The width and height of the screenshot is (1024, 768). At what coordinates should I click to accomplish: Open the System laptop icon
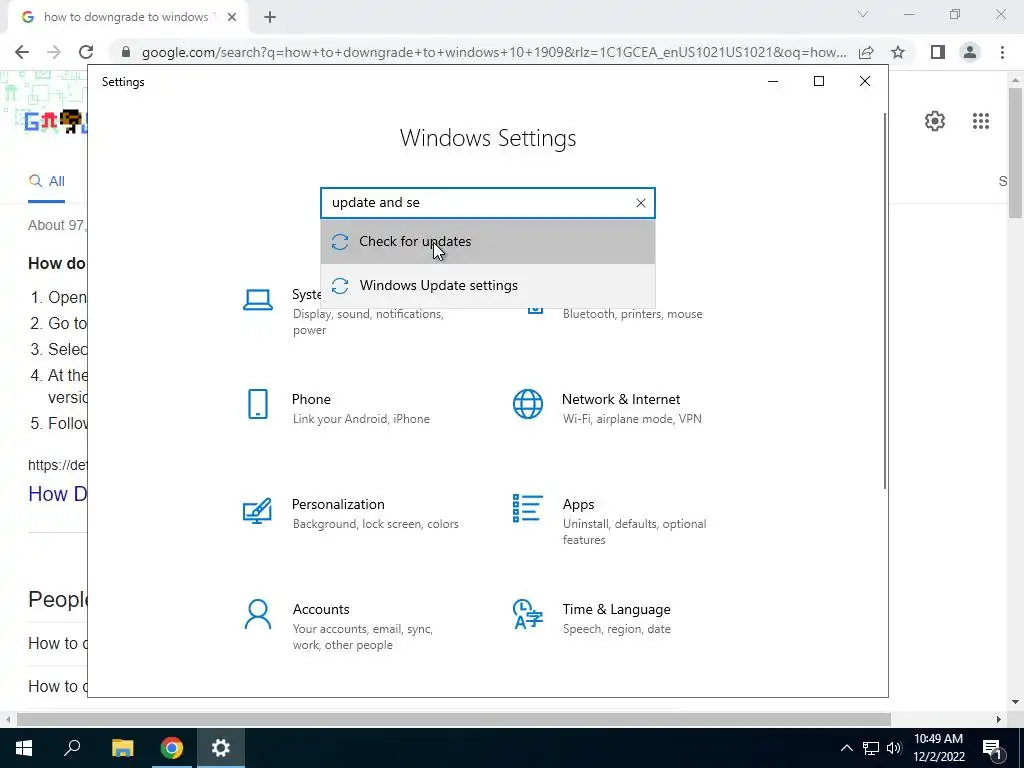click(x=258, y=300)
